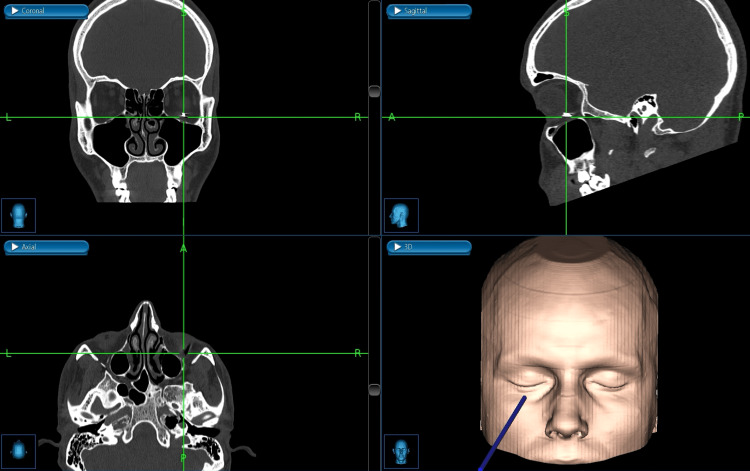Expand the Coronal view dropdown
The height and width of the screenshot is (471, 750).
pos(46,11)
